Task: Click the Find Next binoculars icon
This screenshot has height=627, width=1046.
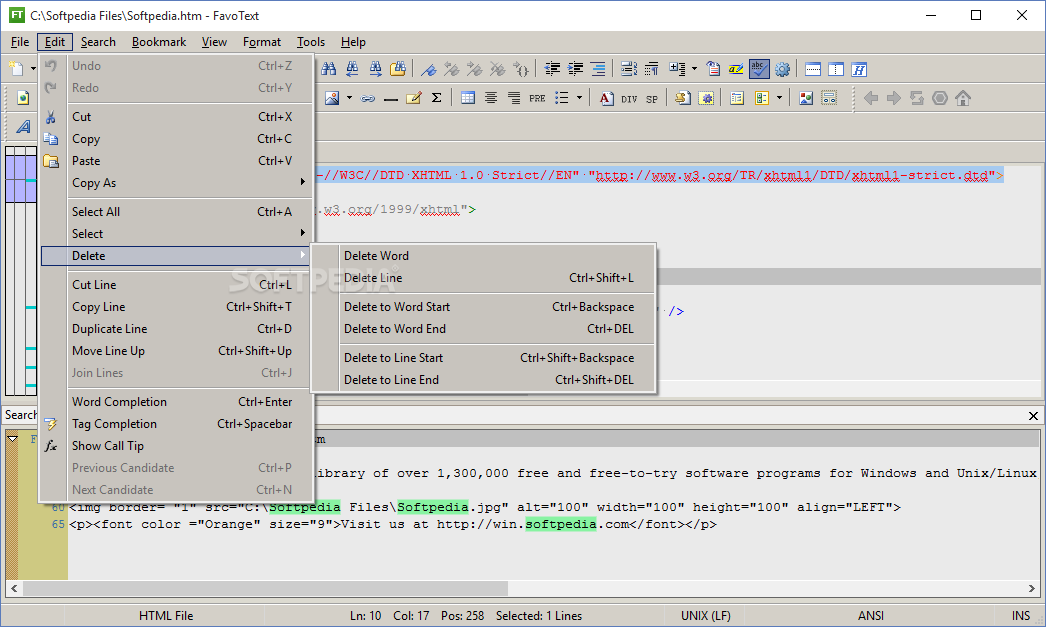Action: pyautogui.click(x=376, y=69)
